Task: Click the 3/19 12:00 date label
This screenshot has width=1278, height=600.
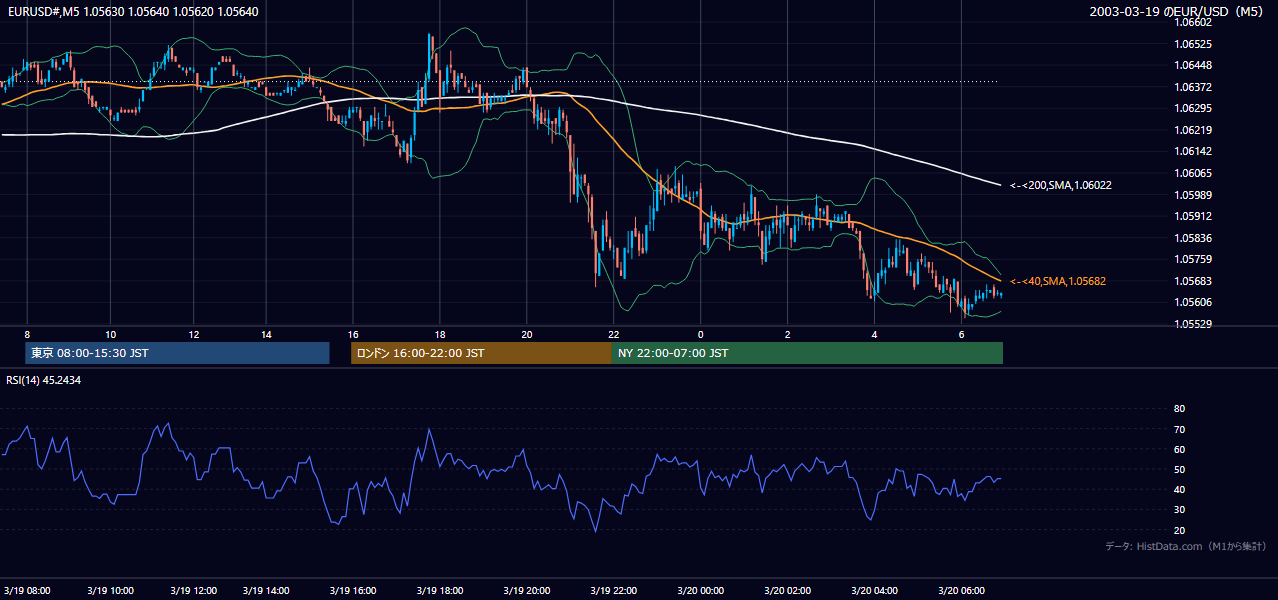Action: [x=194, y=591]
